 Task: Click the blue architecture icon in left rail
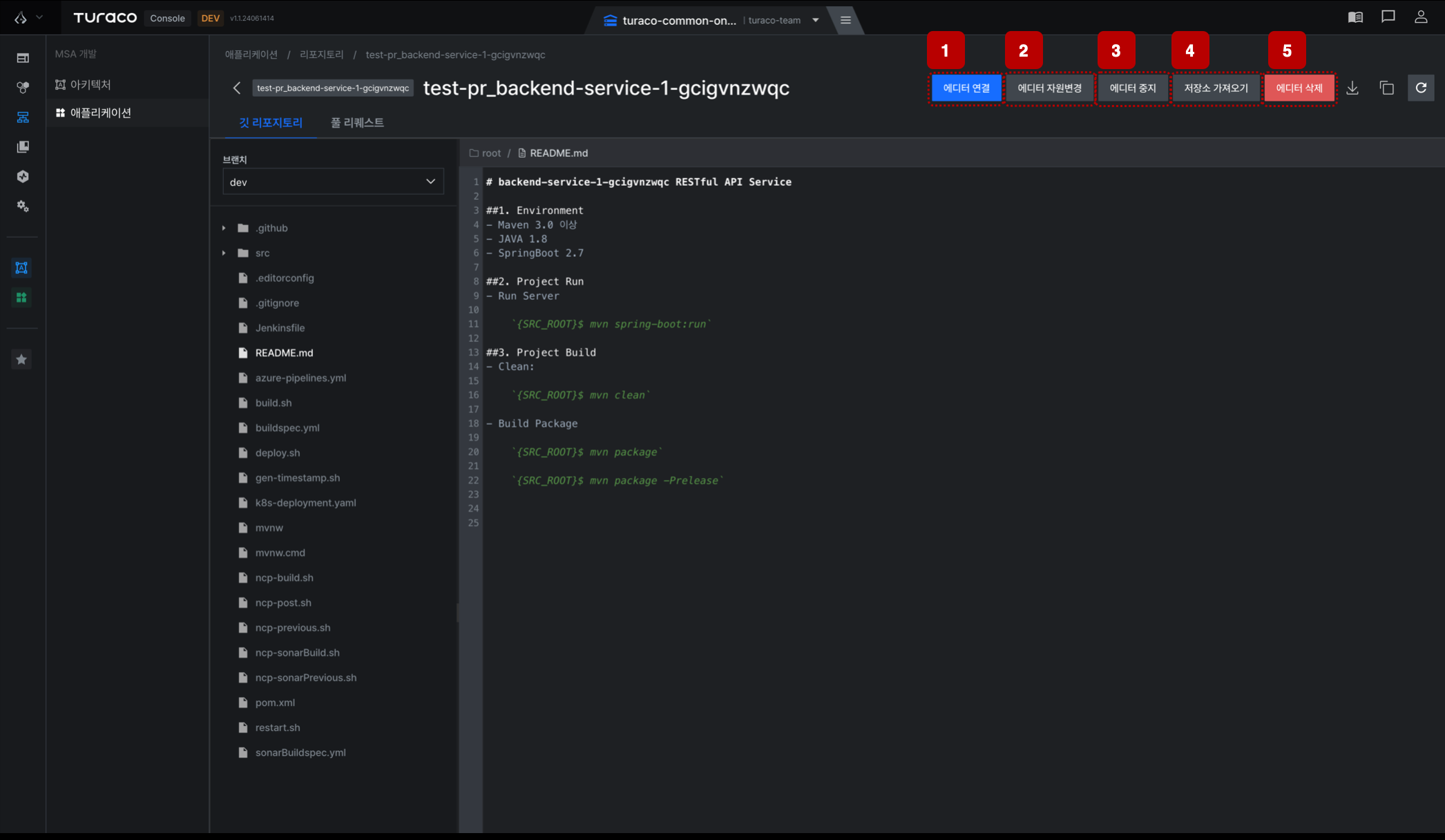click(x=21, y=268)
